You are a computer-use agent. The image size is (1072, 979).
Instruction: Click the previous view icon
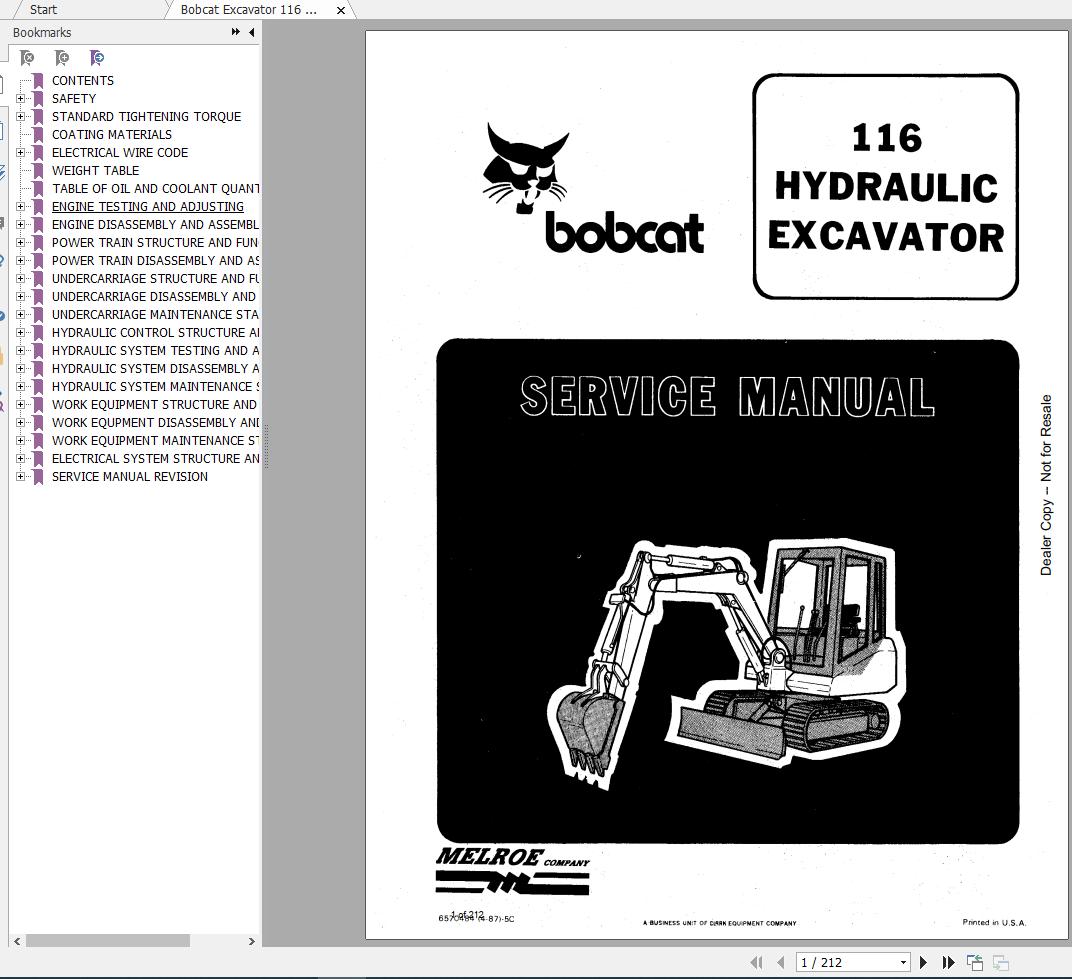pyautogui.click(x=975, y=963)
